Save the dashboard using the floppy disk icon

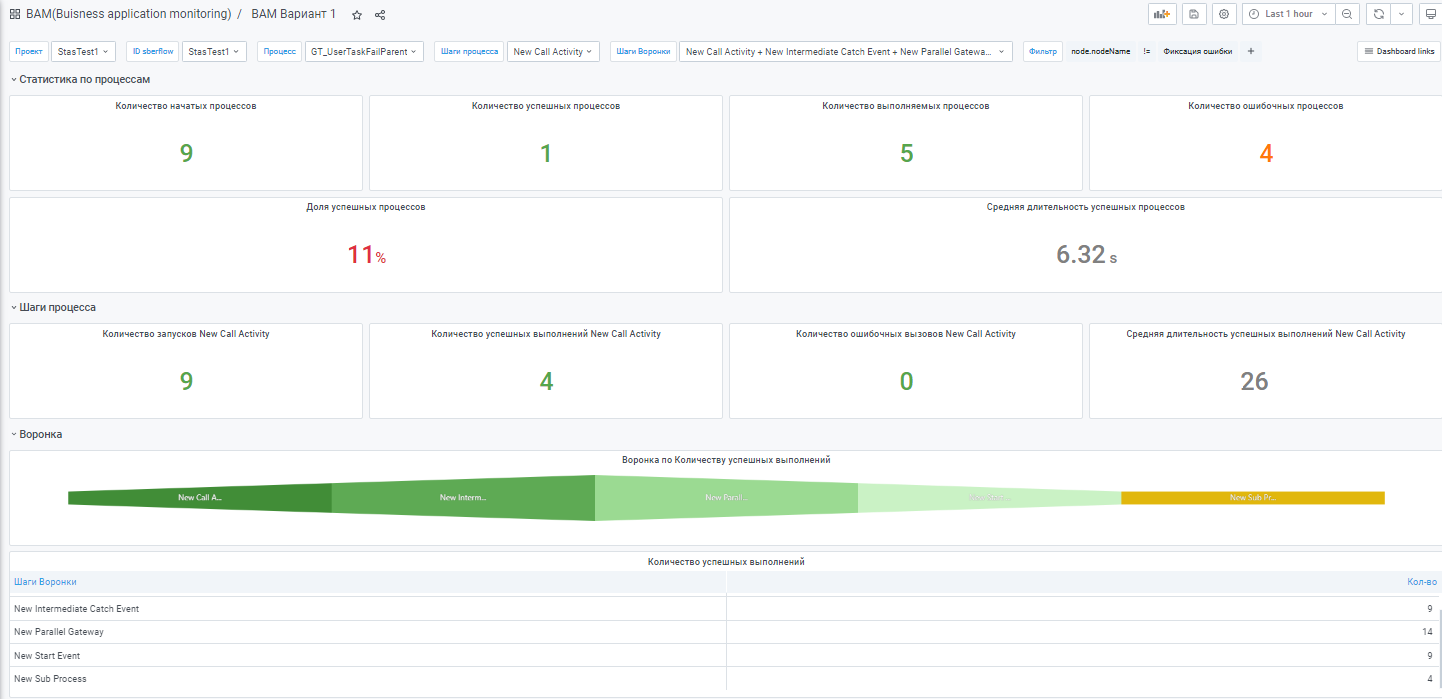point(1194,14)
